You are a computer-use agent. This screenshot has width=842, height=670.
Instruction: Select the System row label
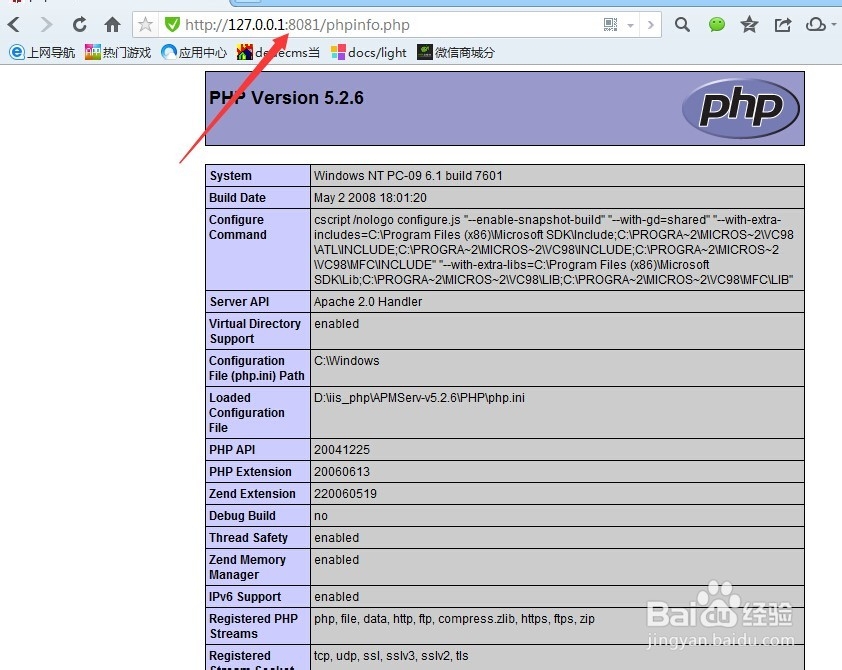point(230,176)
